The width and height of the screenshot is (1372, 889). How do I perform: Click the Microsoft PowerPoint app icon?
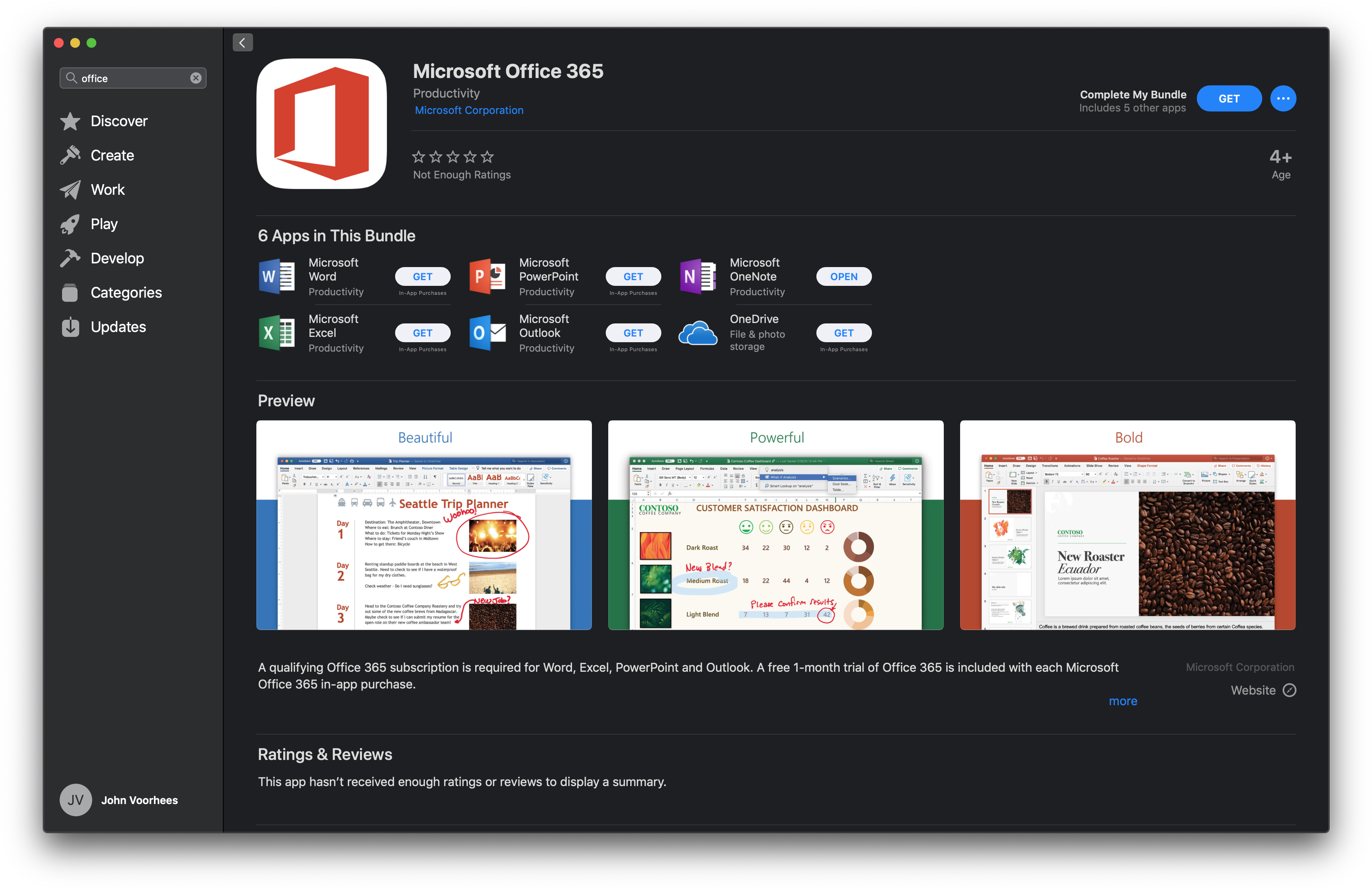tap(488, 277)
